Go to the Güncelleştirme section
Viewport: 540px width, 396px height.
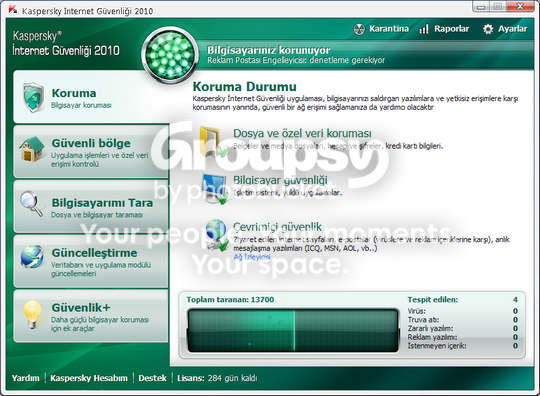click(x=91, y=261)
